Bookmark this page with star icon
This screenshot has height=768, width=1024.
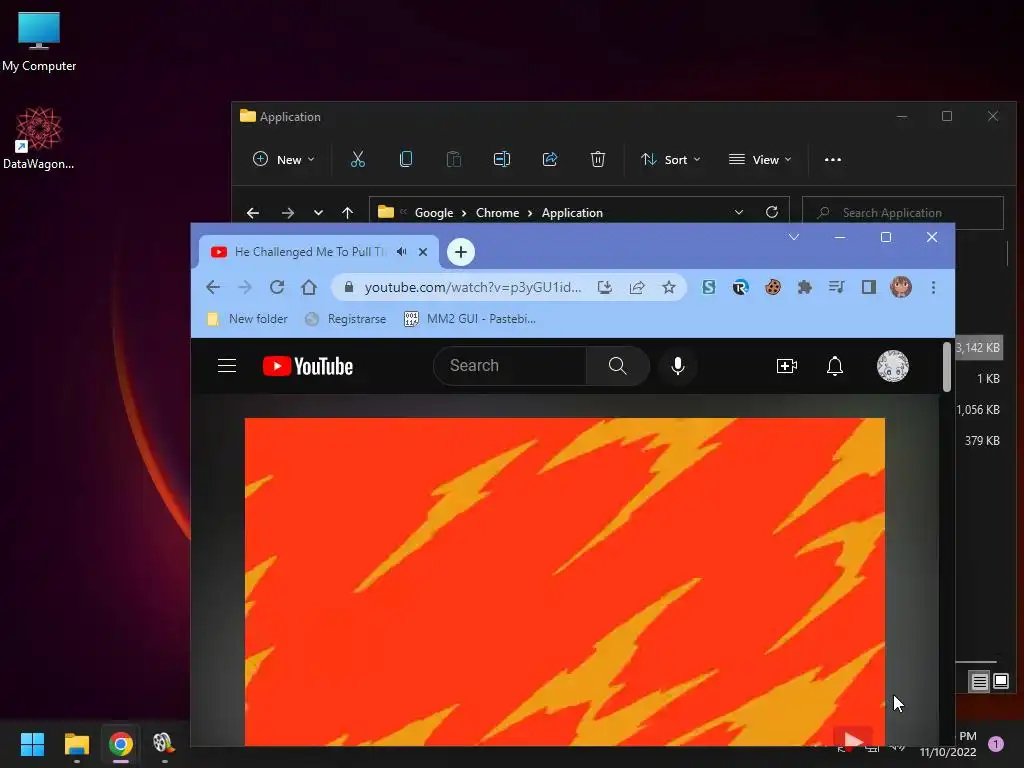(x=669, y=287)
